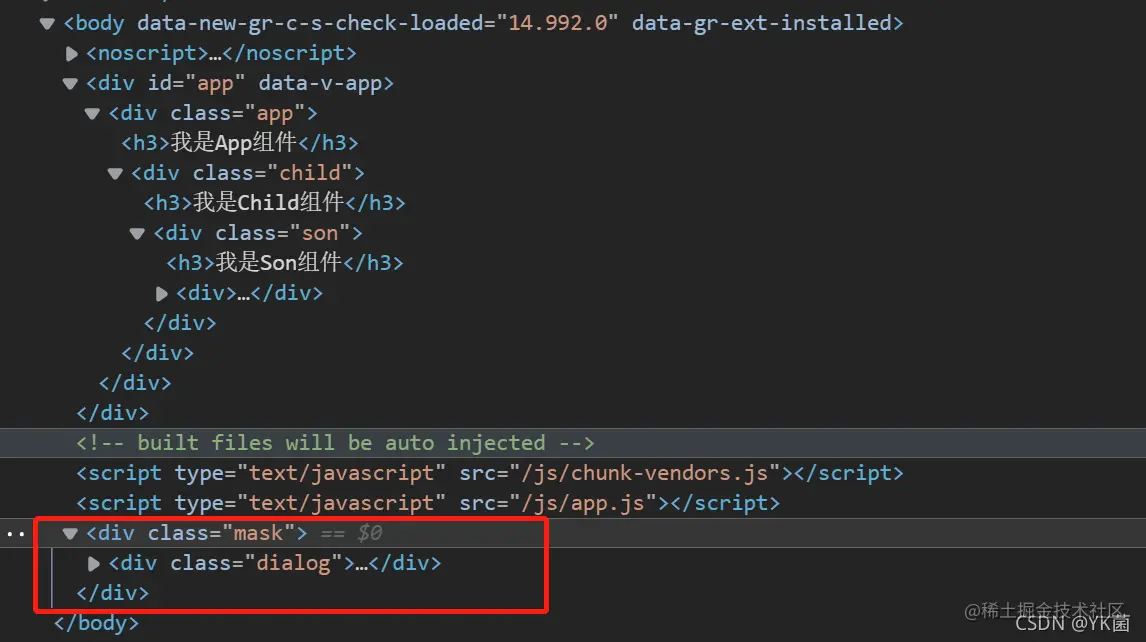Select the h3 '我是Son组件' line
Viewport: 1146px width, 642px height.
[x=285, y=263]
